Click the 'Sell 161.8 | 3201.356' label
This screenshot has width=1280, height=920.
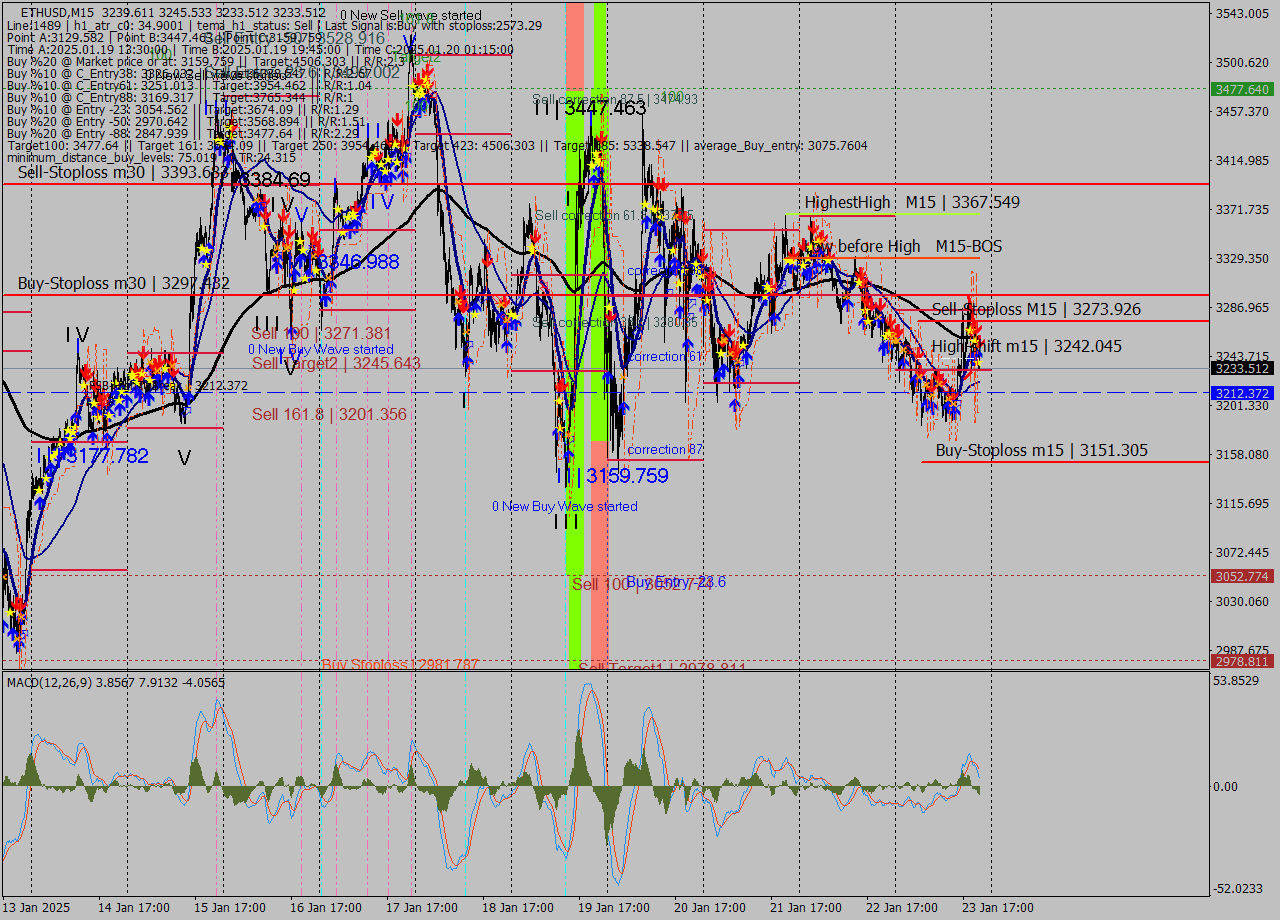329,414
